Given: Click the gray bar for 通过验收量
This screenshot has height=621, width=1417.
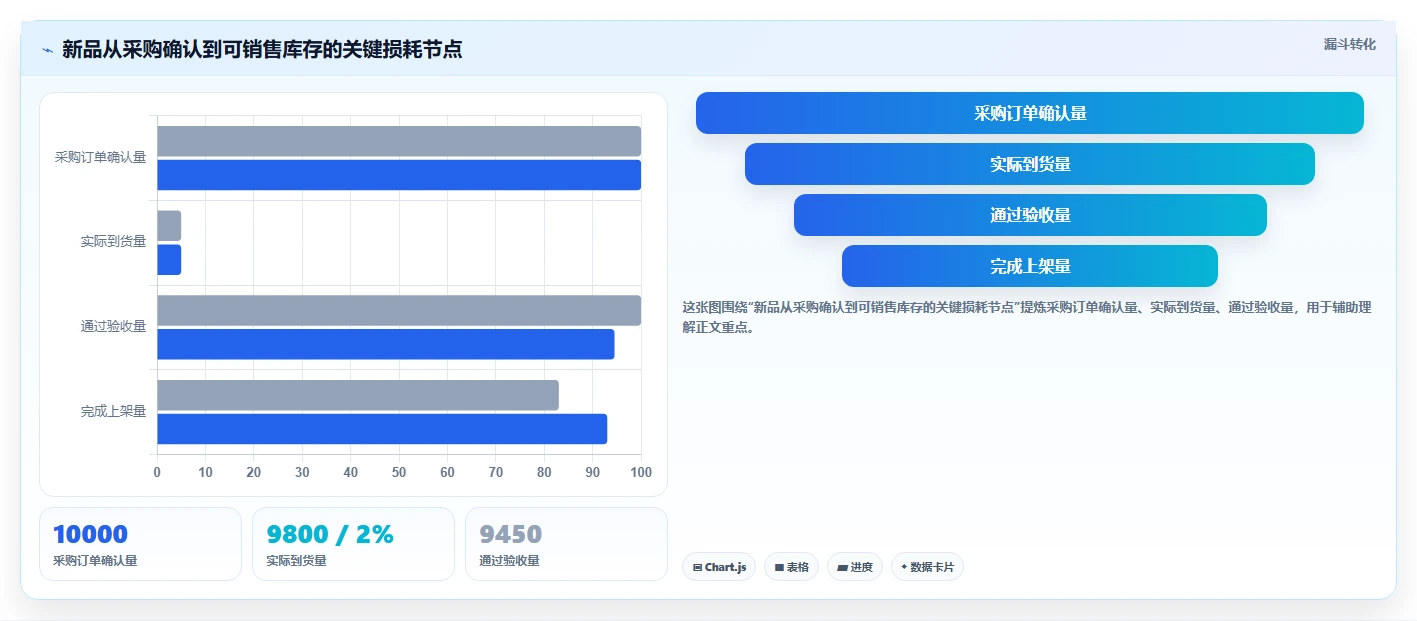Looking at the screenshot, I should [399, 310].
